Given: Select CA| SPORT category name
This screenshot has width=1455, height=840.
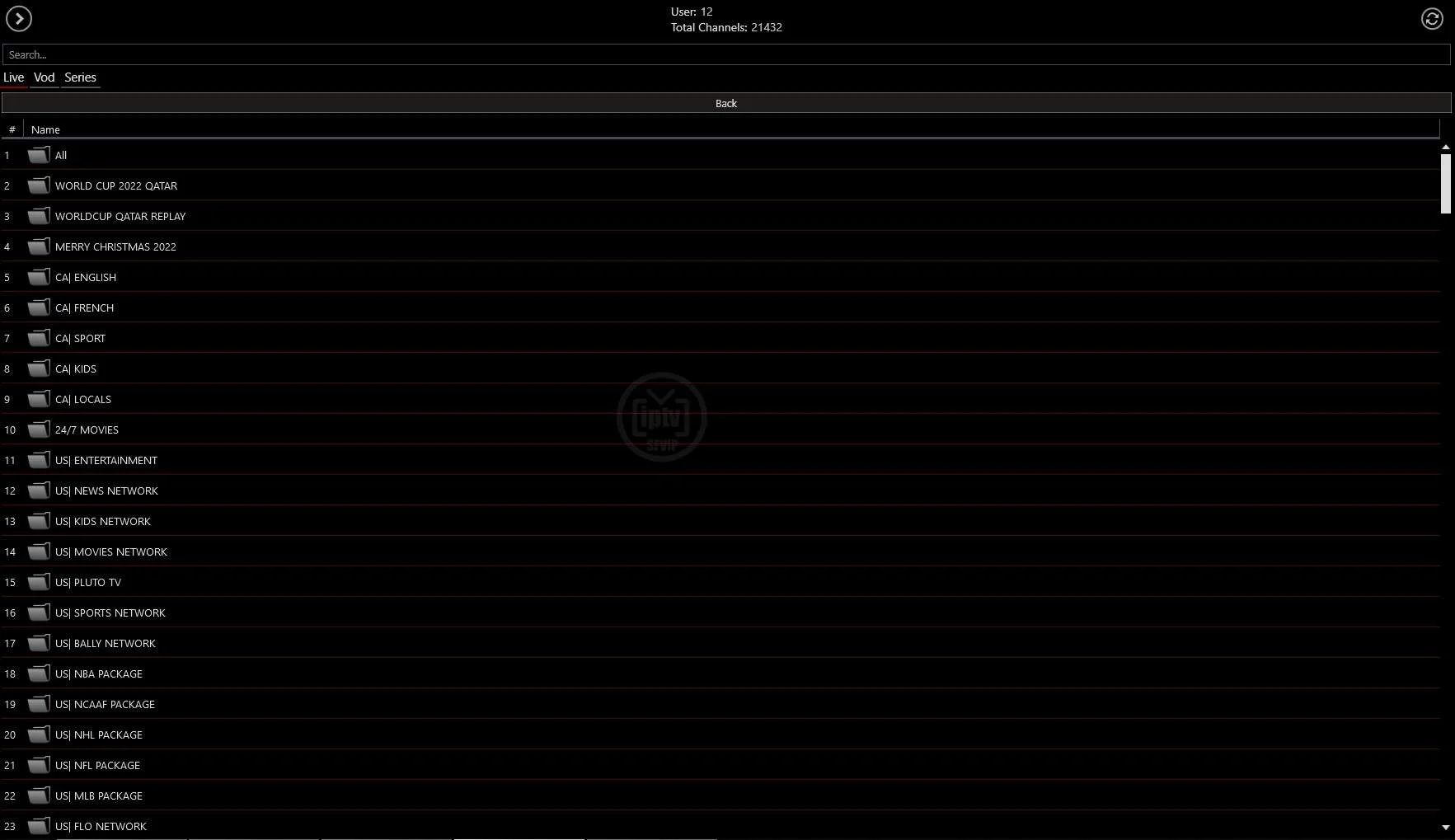Looking at the screenshot, I should 81,338.
